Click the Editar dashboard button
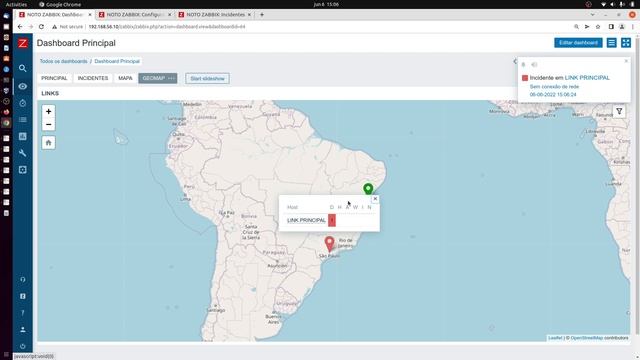This screenshot has height=360, width=640. [x=578, y=43]
